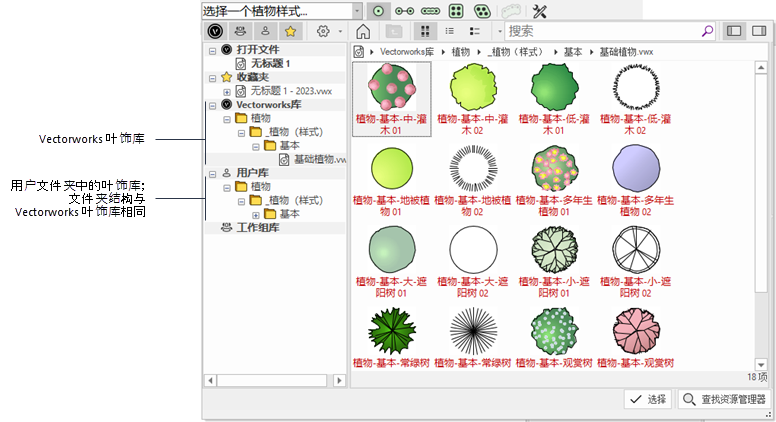
Task: Select 植物-基本-中-灌木 02 thumbnail
Action: click(x=473, y=99)
